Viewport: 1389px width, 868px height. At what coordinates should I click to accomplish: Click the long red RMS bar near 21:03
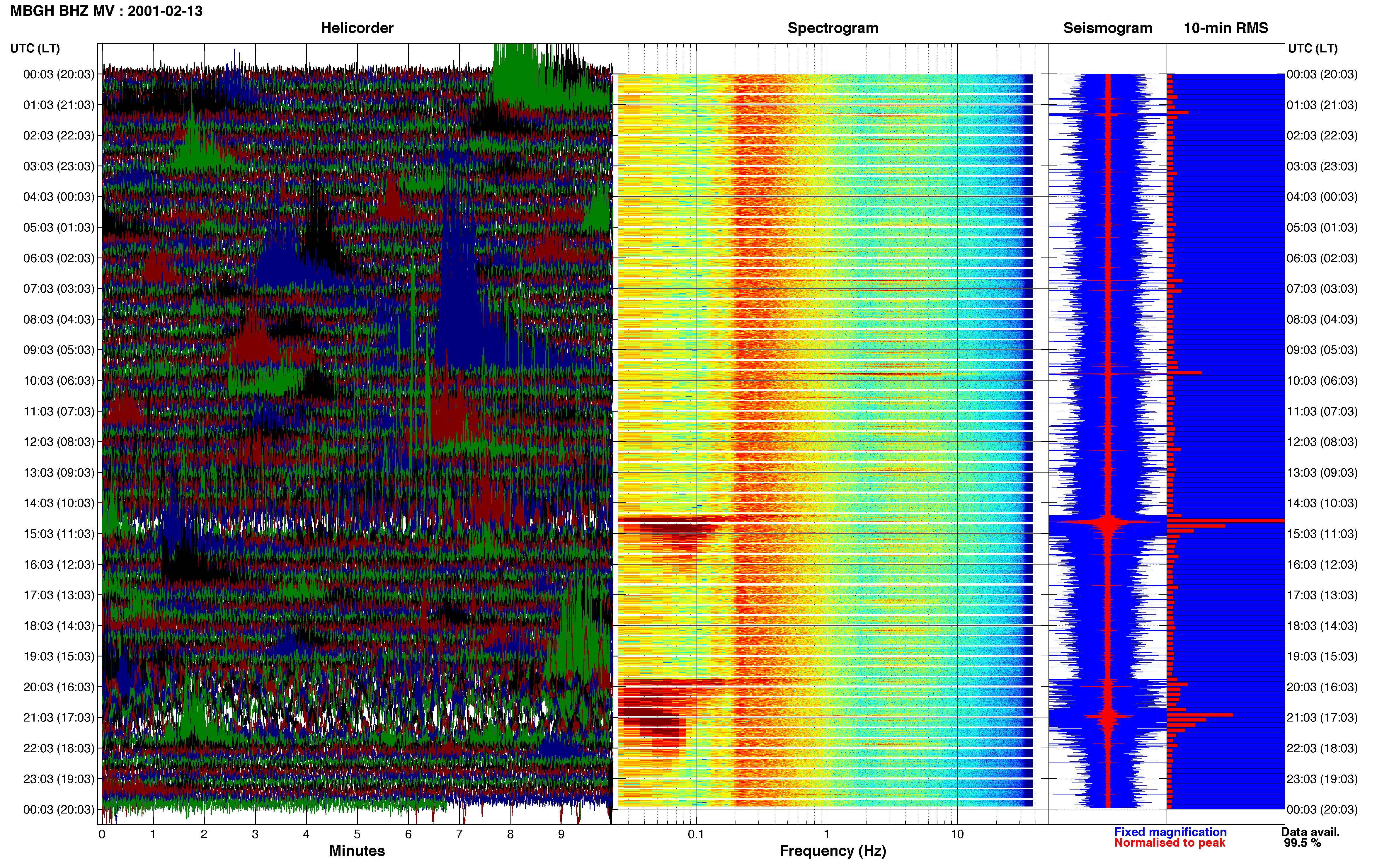coord(1200,715)
